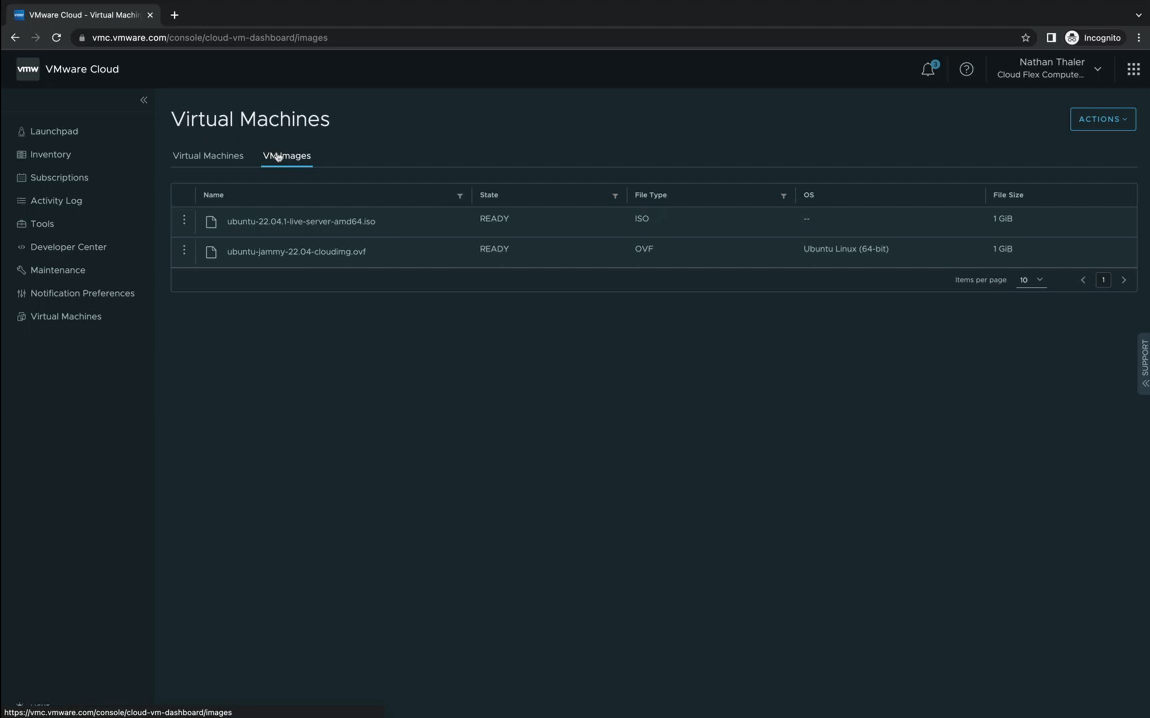
Task: Open Launchpad from the sidebar
Action: [x=54, y=131]
